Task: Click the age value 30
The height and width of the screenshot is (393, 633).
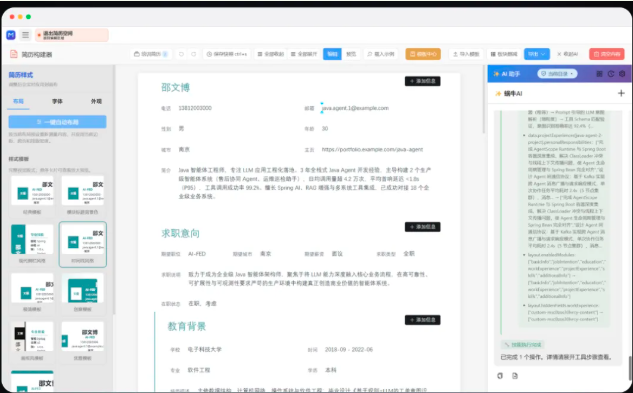Action: 325,129
